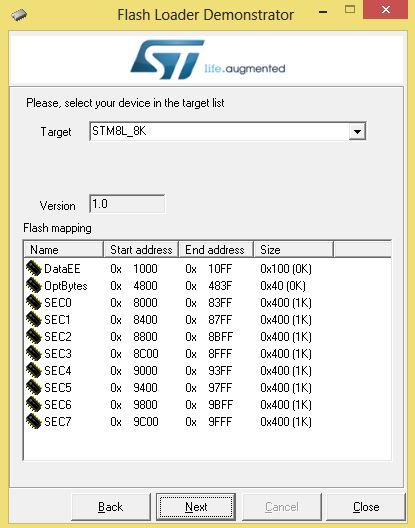The image size is (415, 528).
Task: Click the ST life.augmented logo banner
Action: point(208,60)
